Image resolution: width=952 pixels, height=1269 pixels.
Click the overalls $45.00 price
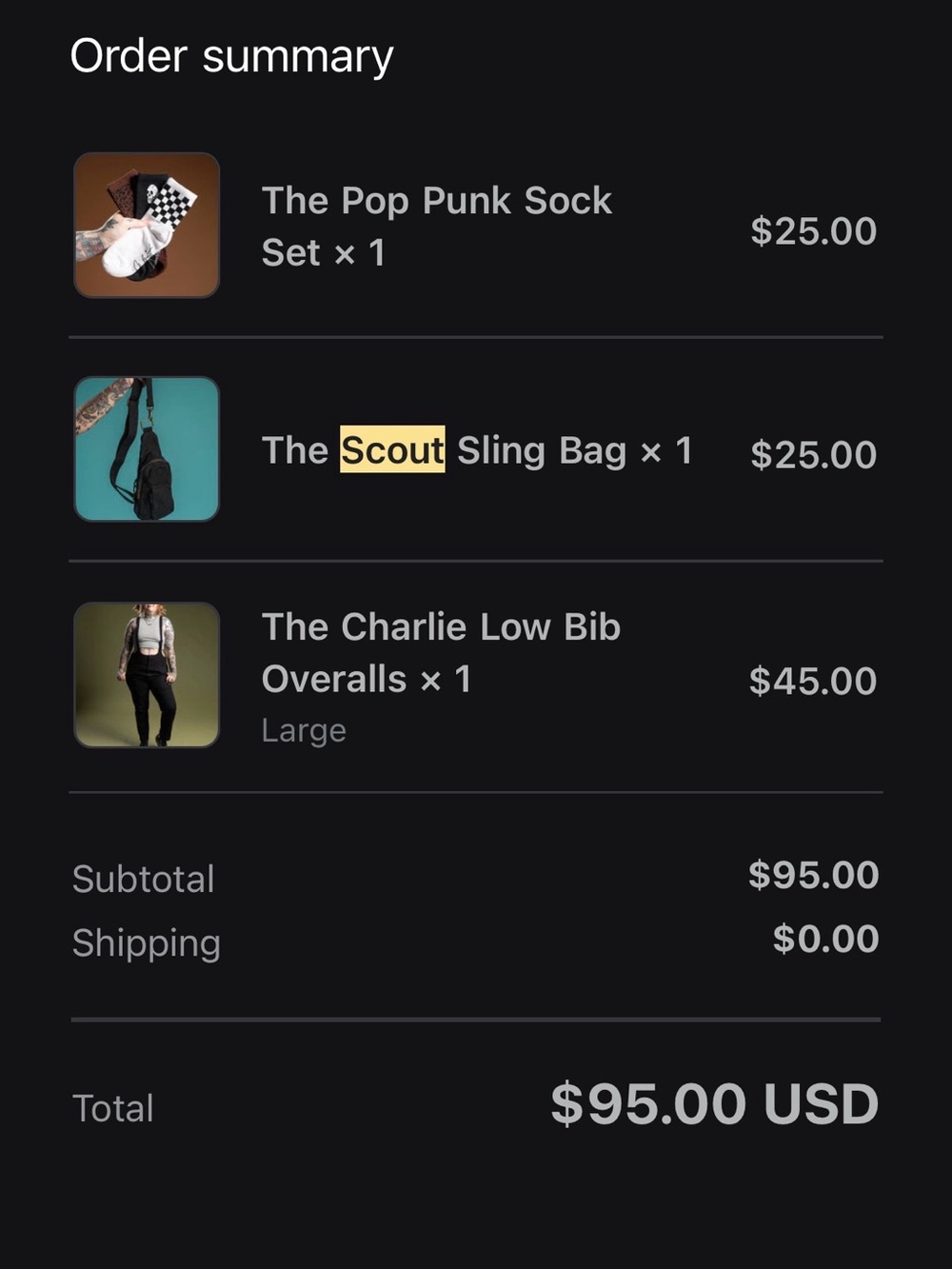(x=813, y=681)
